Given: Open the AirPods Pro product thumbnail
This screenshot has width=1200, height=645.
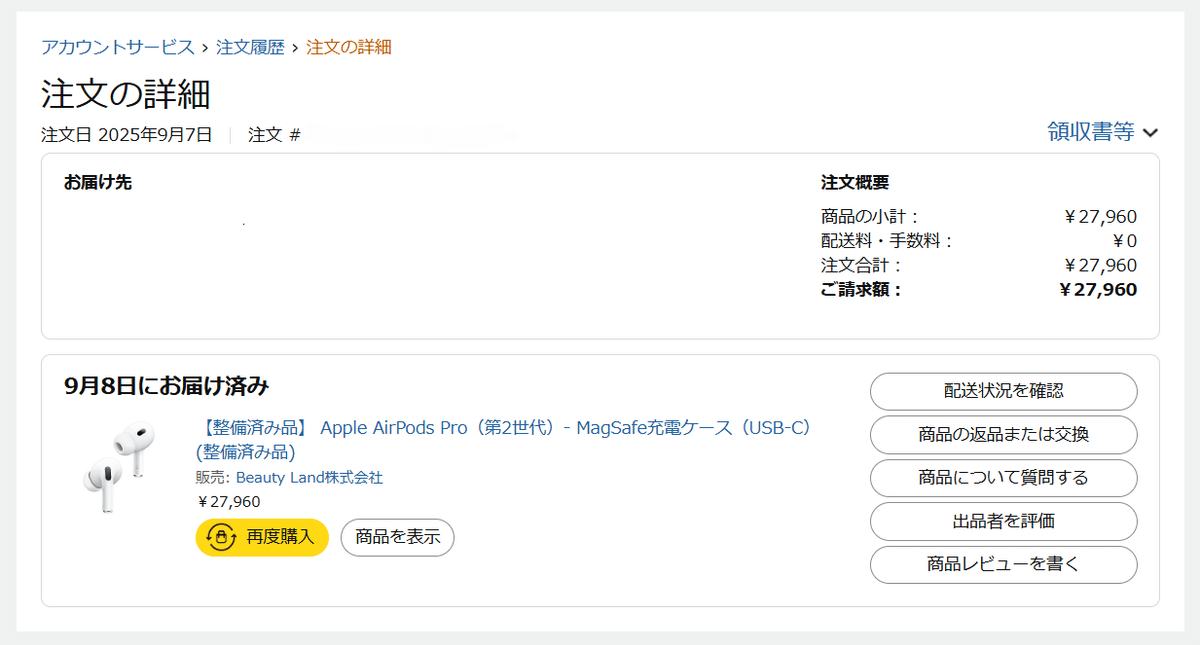Looking at the screenshot, I should point(118,468).
